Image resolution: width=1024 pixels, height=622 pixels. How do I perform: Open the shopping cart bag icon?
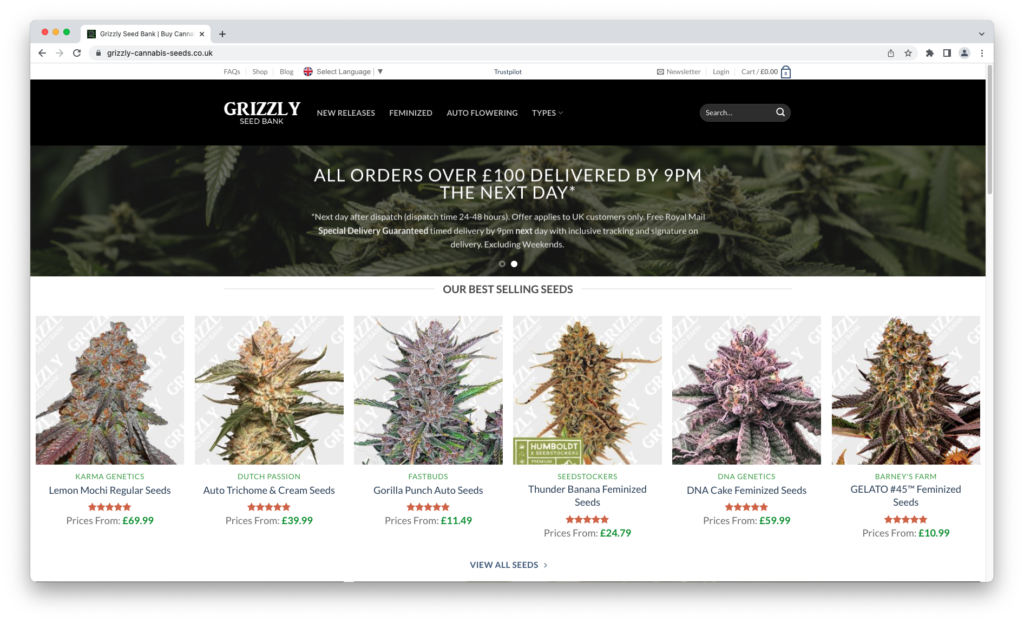coord(786,72)
